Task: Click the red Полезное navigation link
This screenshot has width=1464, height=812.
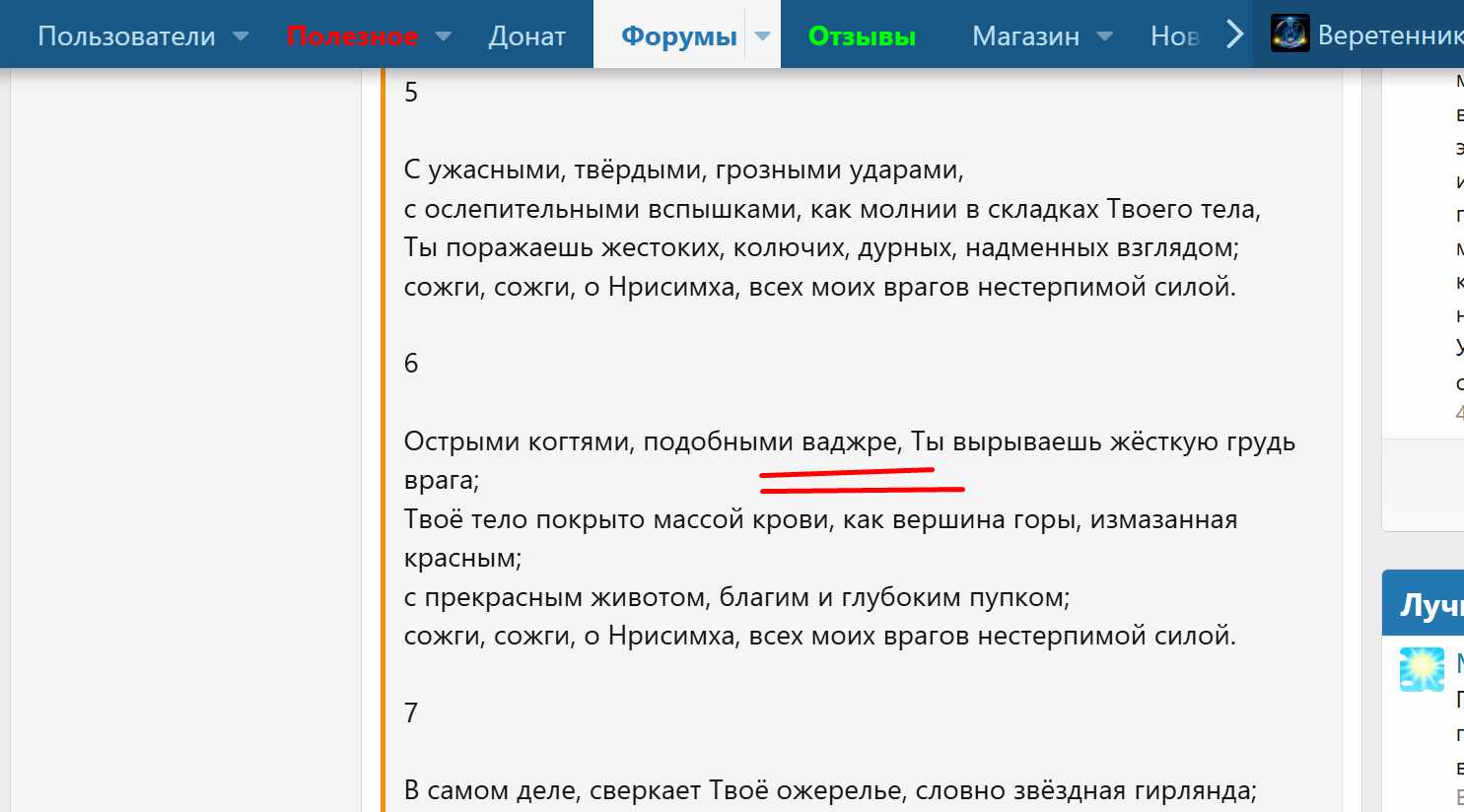Action: 352,36
